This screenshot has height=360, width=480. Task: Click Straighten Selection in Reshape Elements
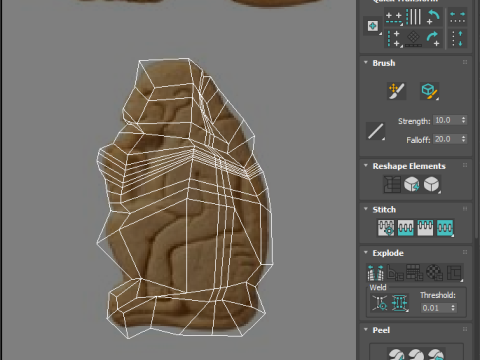click(392, 184)
